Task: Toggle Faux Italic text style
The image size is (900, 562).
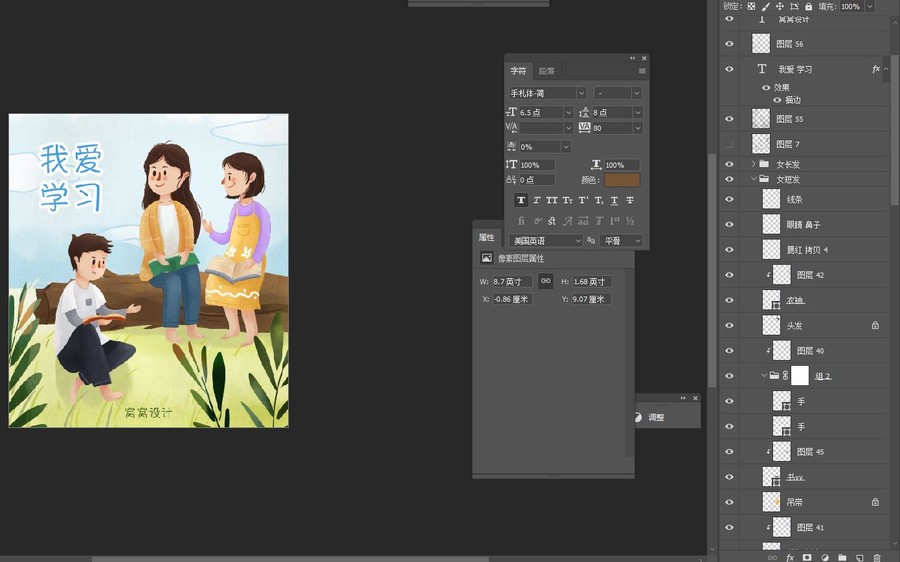Action: click(x=537, y=200)
